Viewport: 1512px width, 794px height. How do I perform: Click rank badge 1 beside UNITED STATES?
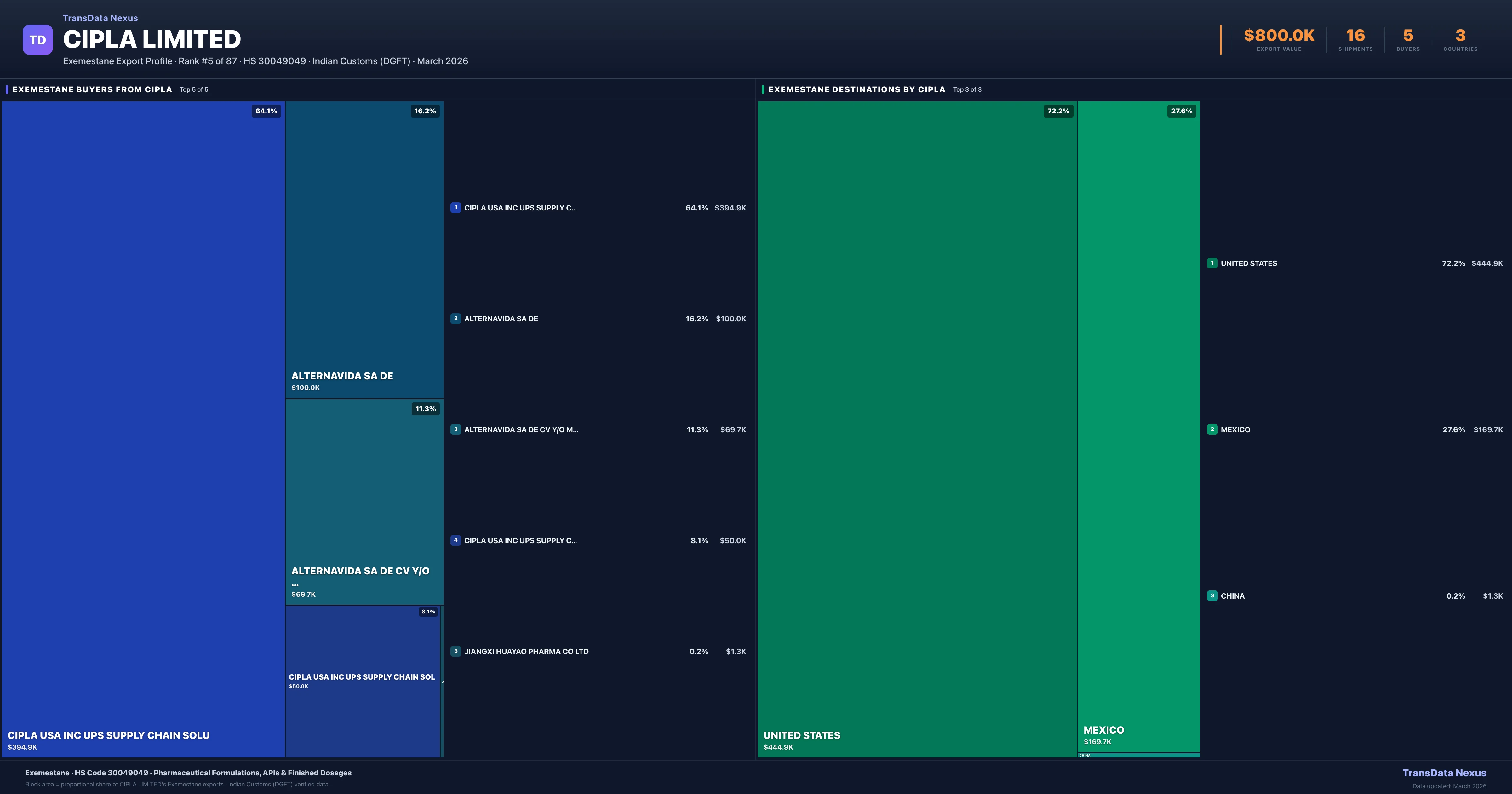click(x=1212, y=263)
